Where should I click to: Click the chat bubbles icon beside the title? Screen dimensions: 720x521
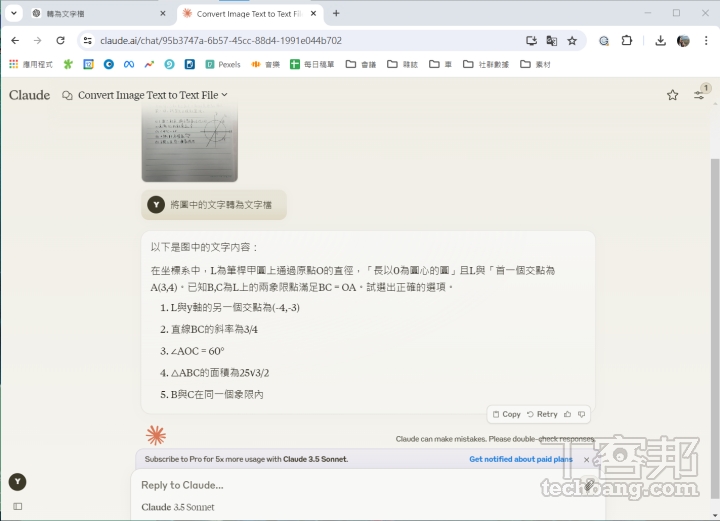click(68, 95)
